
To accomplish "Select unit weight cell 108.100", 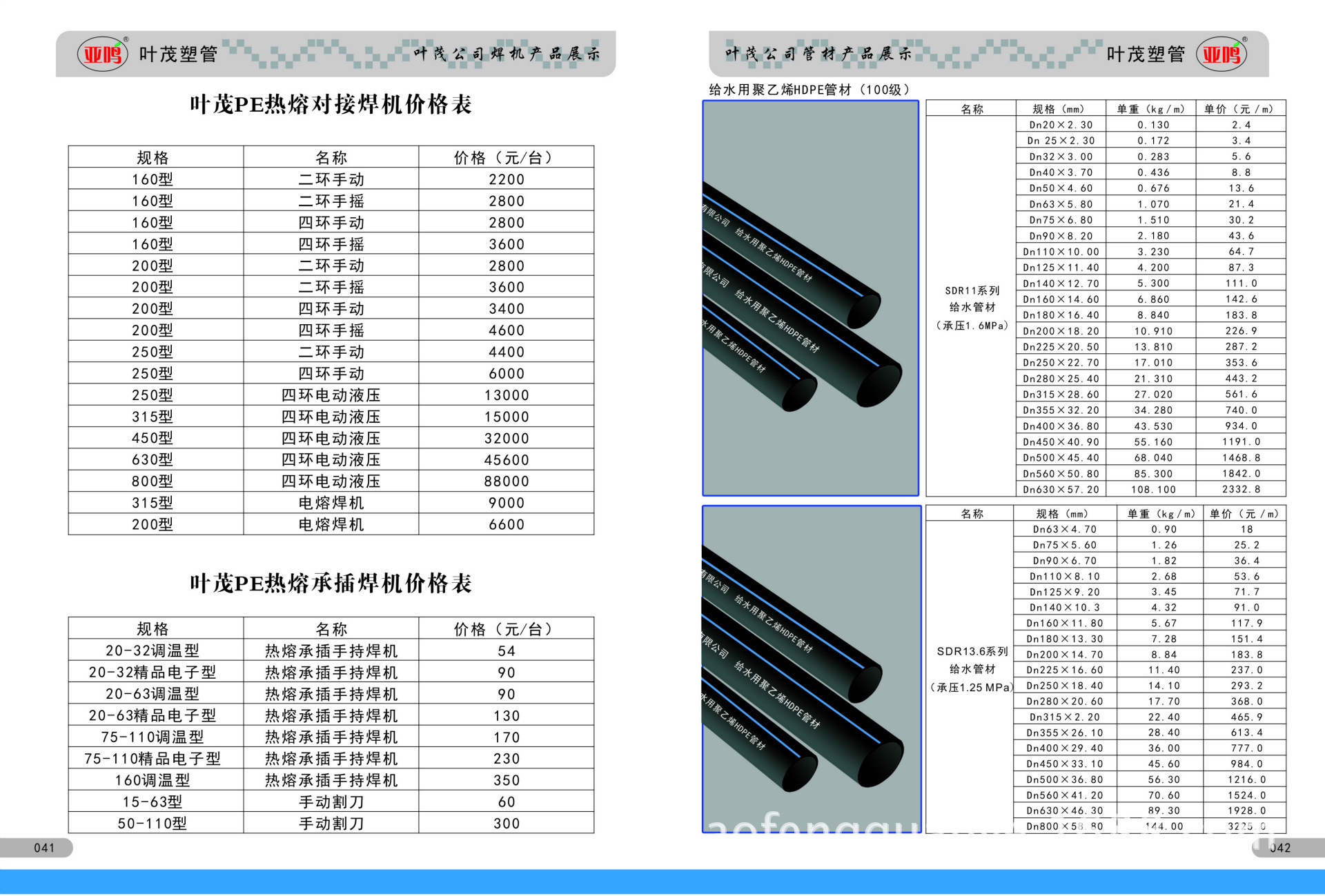I will (x=1152, y=490).
